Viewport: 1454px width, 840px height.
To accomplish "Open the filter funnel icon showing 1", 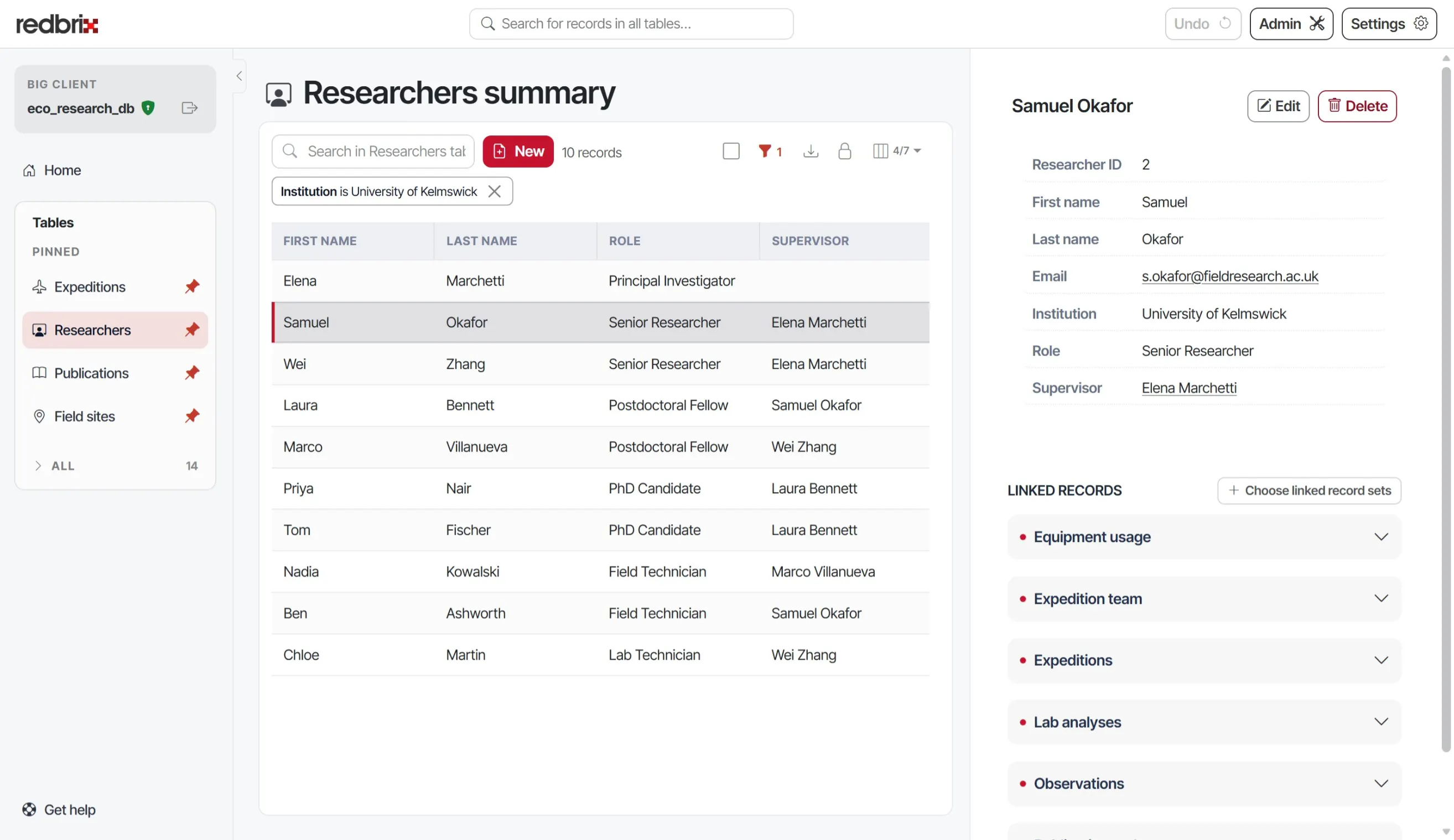I will [770, 151].
